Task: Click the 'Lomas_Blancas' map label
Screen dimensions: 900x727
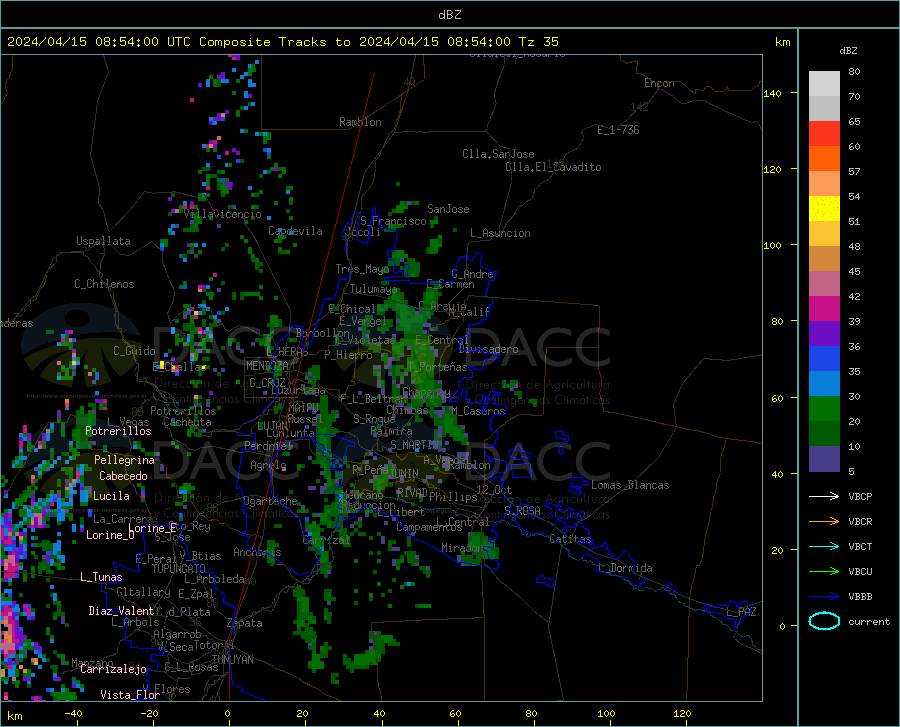Action: 630,485
